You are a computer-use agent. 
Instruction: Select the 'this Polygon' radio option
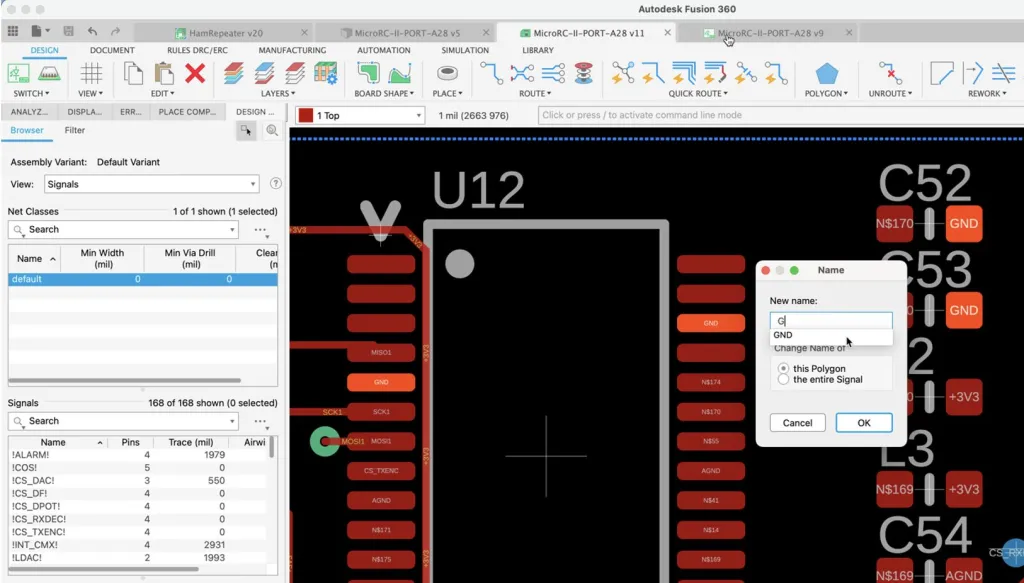783,368
